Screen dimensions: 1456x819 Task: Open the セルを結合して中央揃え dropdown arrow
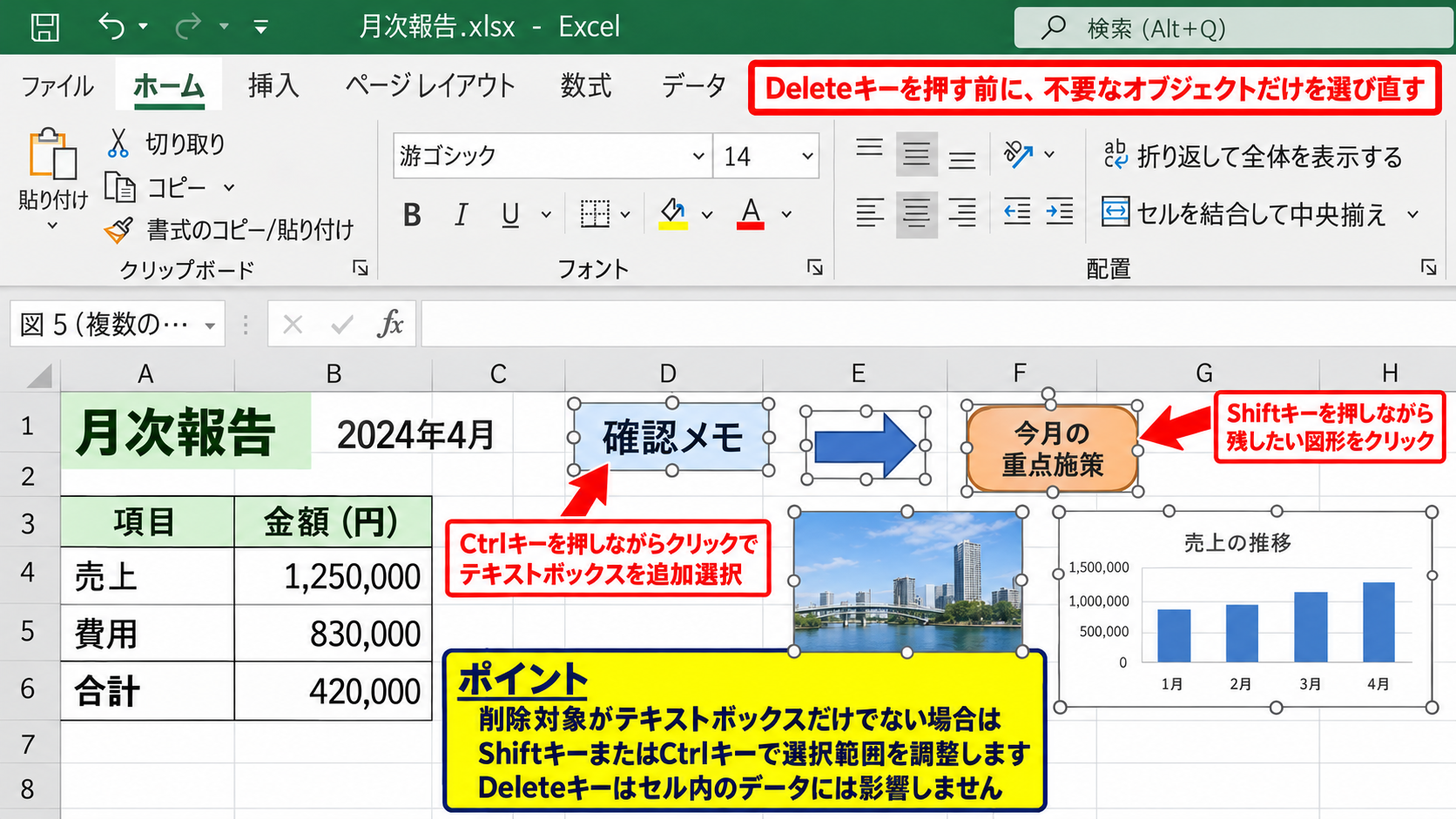1412,214
